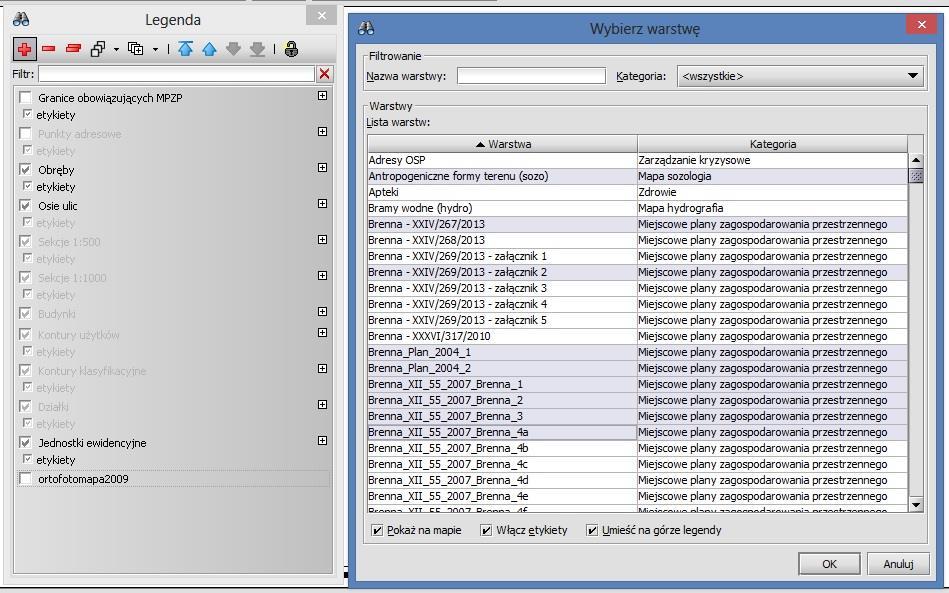Click the copy layers set icon

136,49
